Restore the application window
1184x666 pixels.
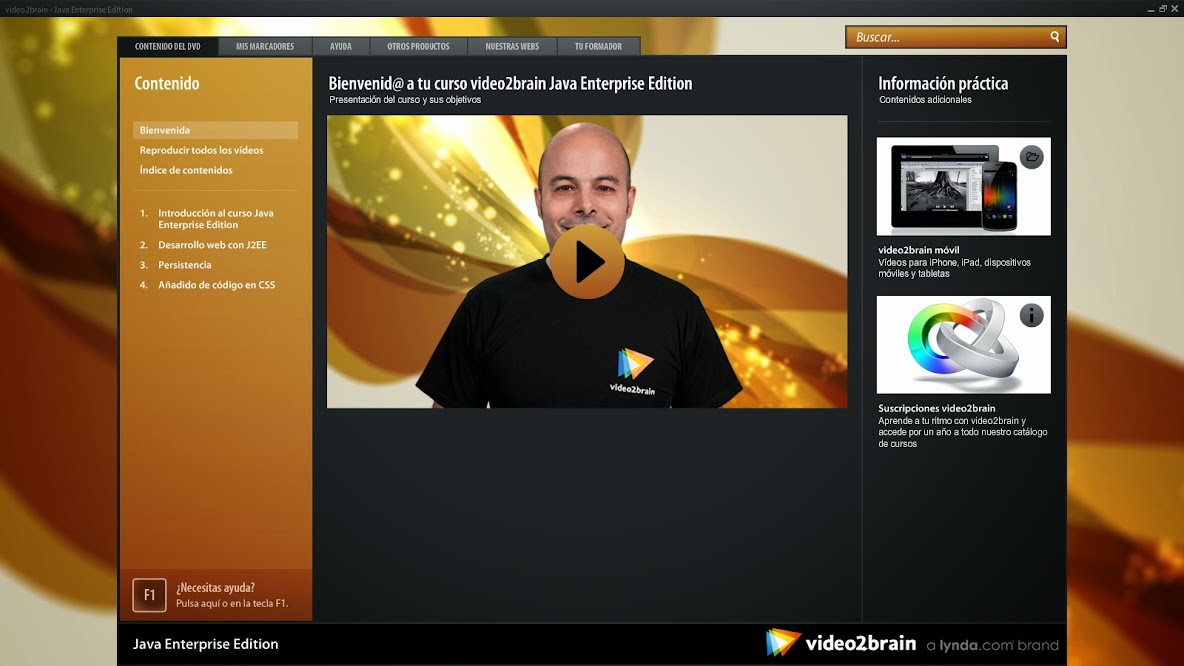point(1163,8)
